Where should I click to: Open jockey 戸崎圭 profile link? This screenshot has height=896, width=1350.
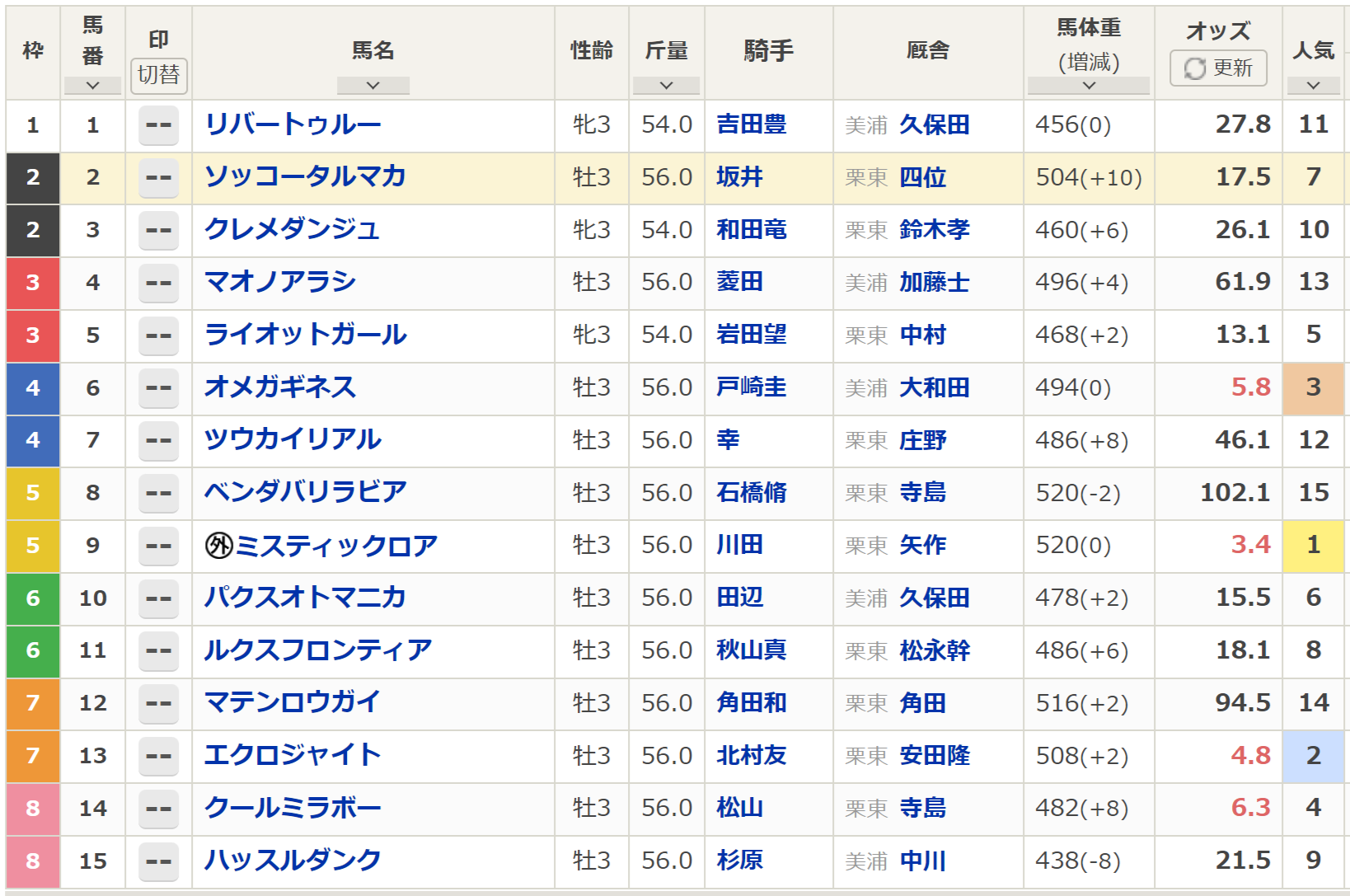click(x=752, y=387)
